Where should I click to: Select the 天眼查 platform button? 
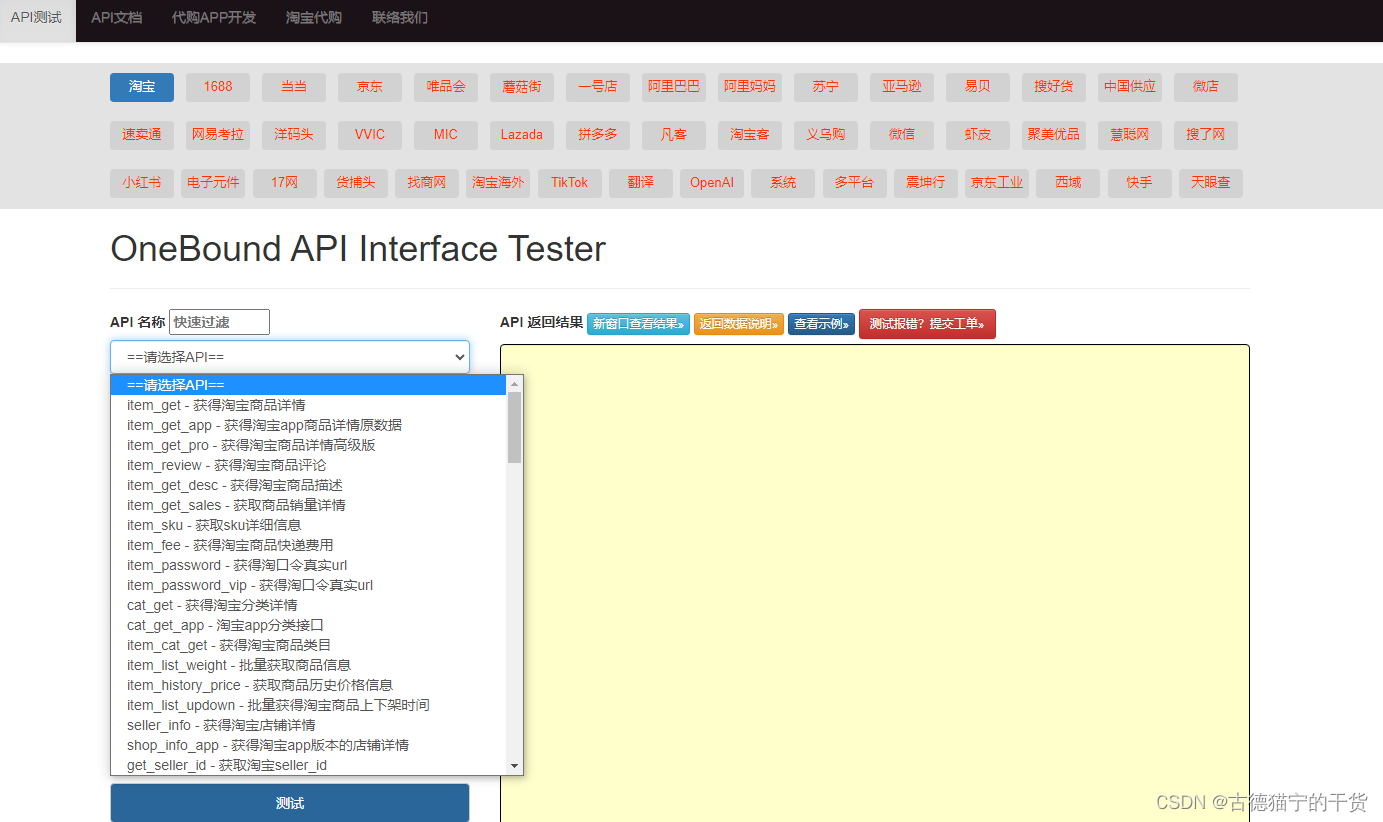[1211, 183]
